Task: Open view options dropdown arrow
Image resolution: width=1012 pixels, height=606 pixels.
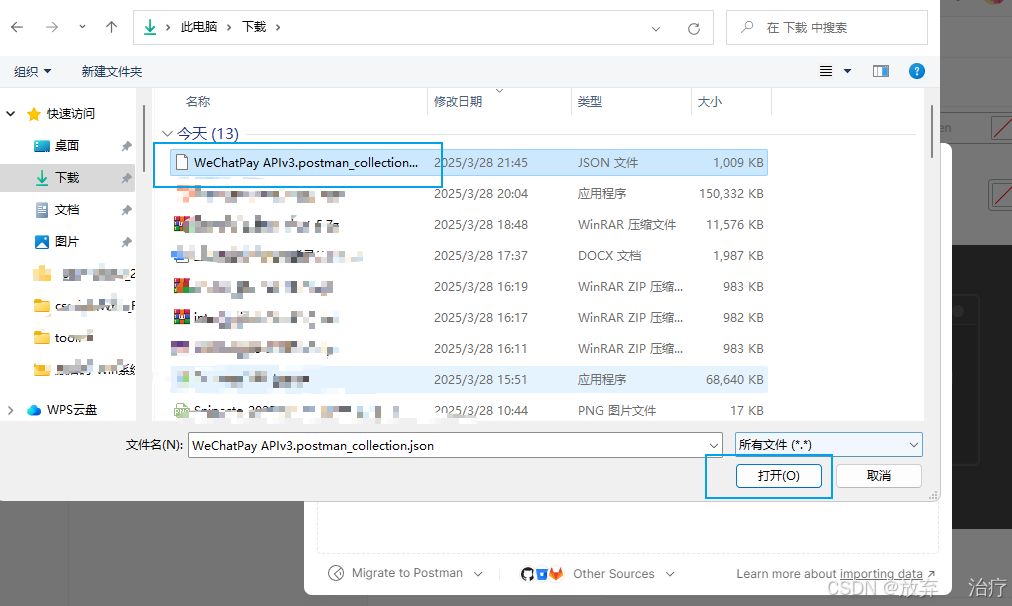Action: click(x=847, y=71)
